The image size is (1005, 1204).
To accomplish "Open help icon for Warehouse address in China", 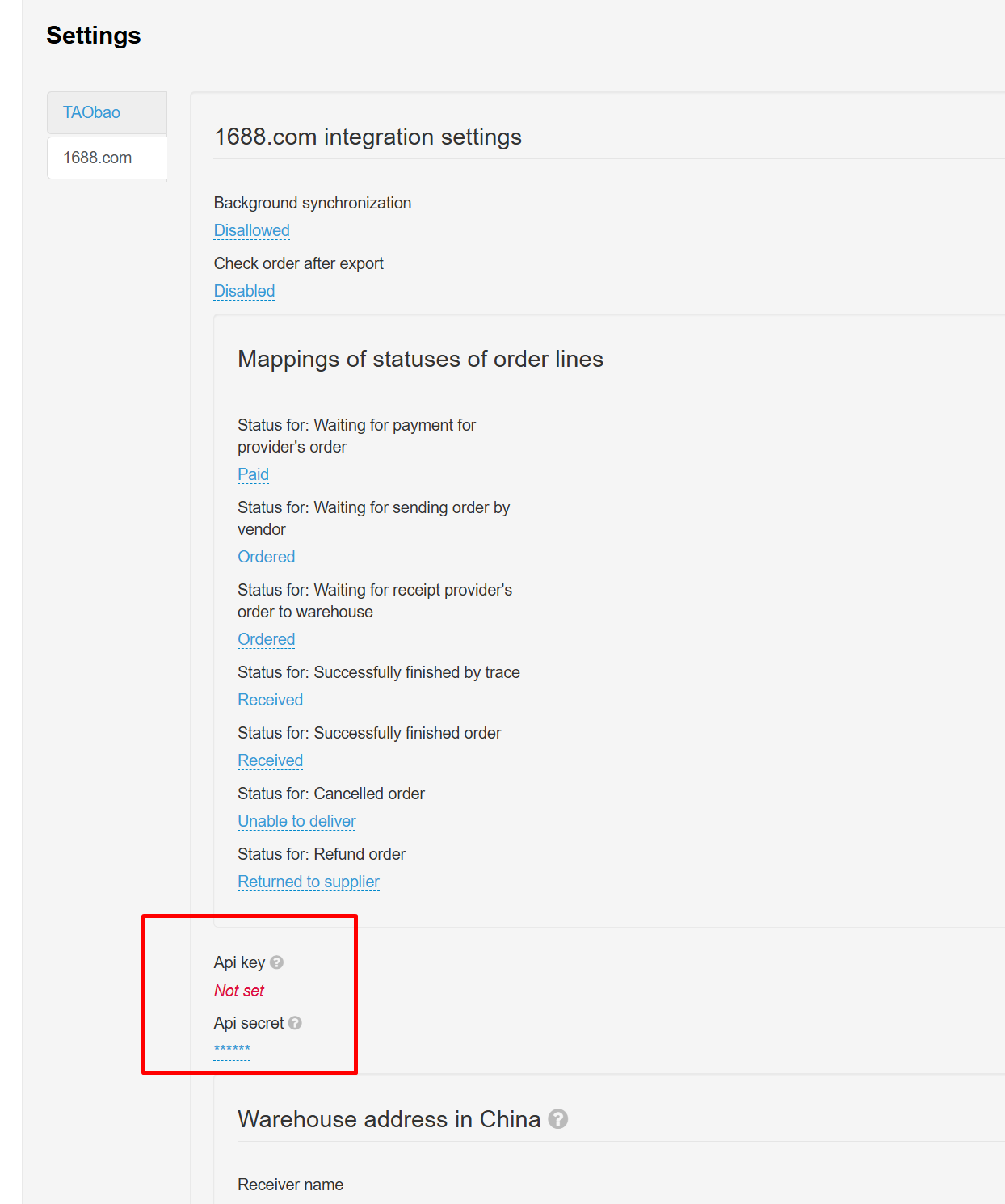I will (x=557, y=1119).
